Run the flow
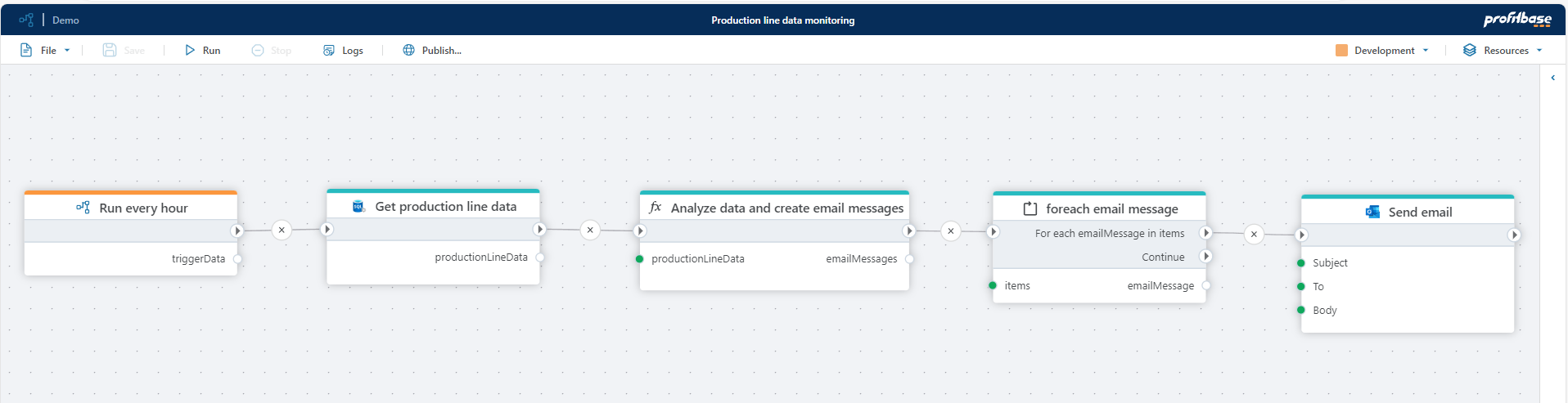Image resolution: width=1568 pixels, height=403 pixels. 202,50
